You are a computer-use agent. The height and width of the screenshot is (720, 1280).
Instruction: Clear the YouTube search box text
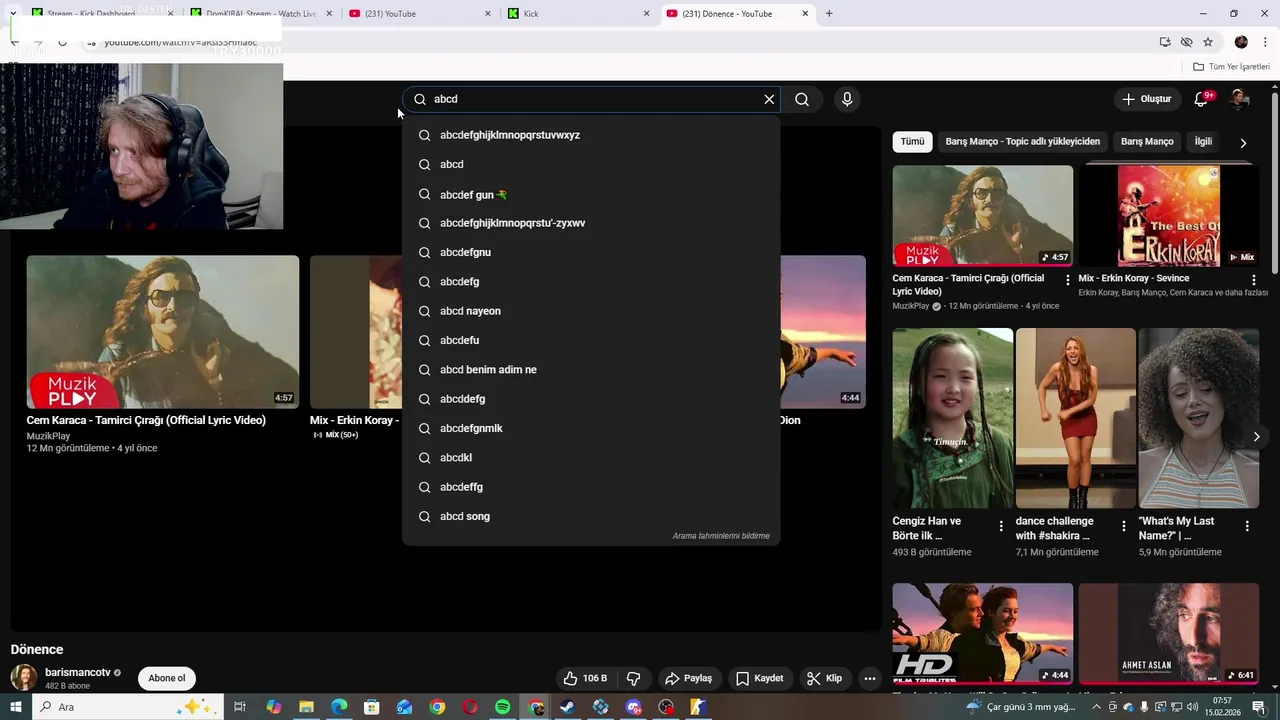(x=769, y=99)
